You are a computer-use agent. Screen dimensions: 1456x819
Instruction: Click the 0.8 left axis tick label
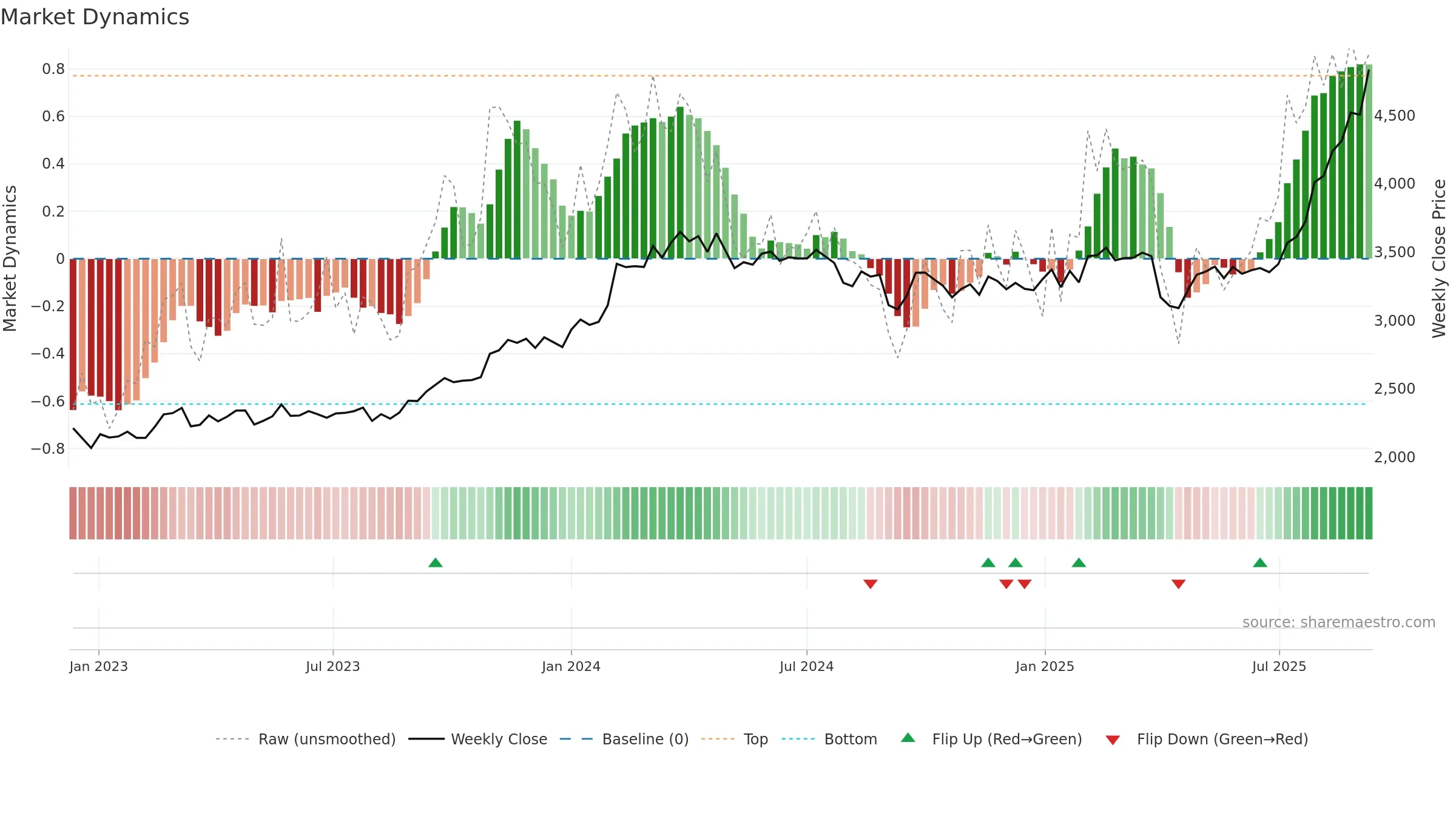point(53,69)
